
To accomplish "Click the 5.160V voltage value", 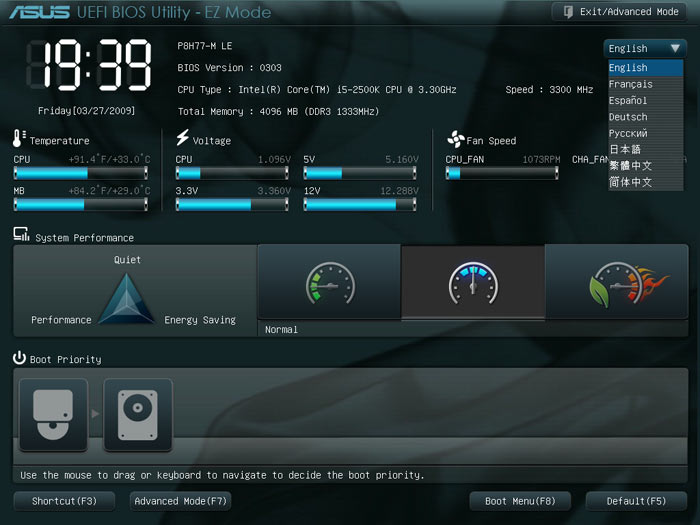I will (402, 159).
